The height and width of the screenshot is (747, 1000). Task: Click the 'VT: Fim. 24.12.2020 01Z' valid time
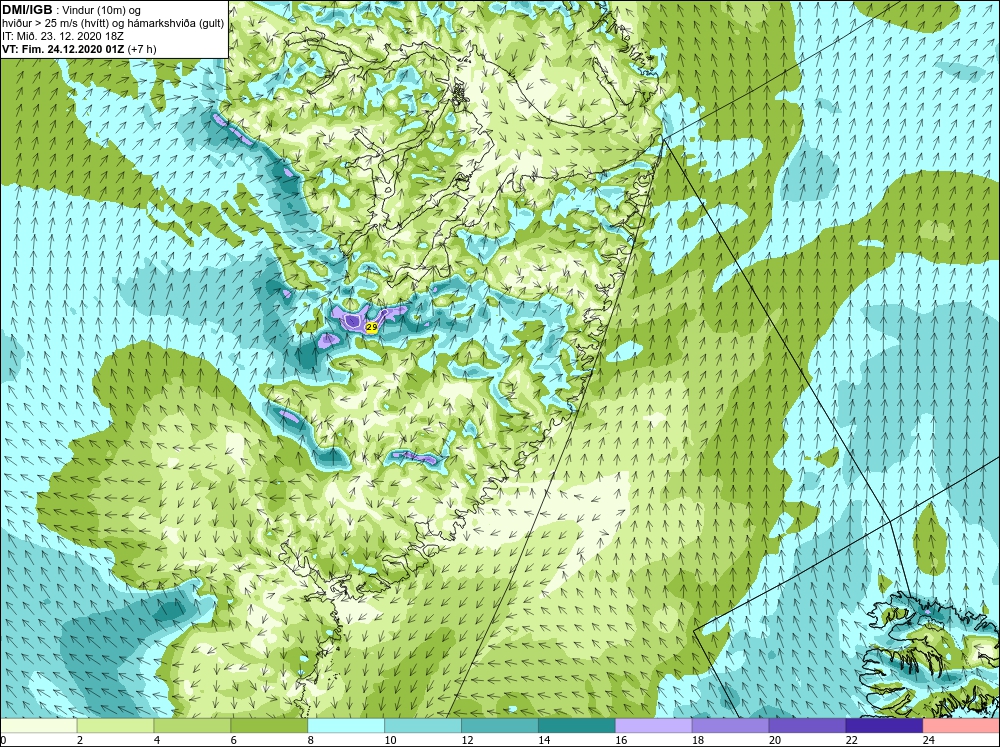click(64, 48)
